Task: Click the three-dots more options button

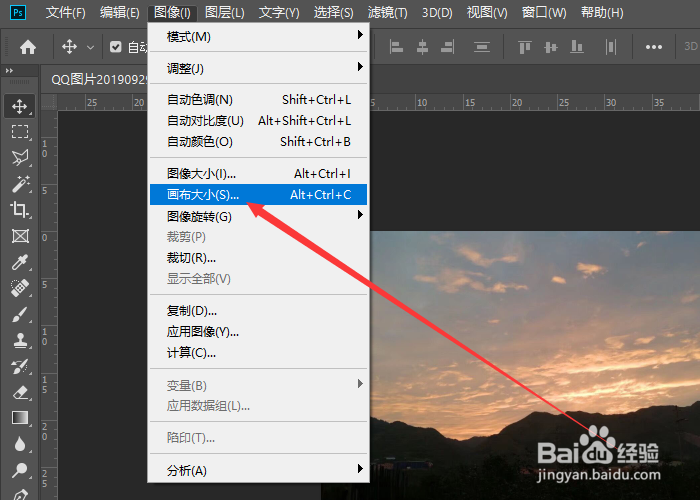Action: [x=654, y=47]
